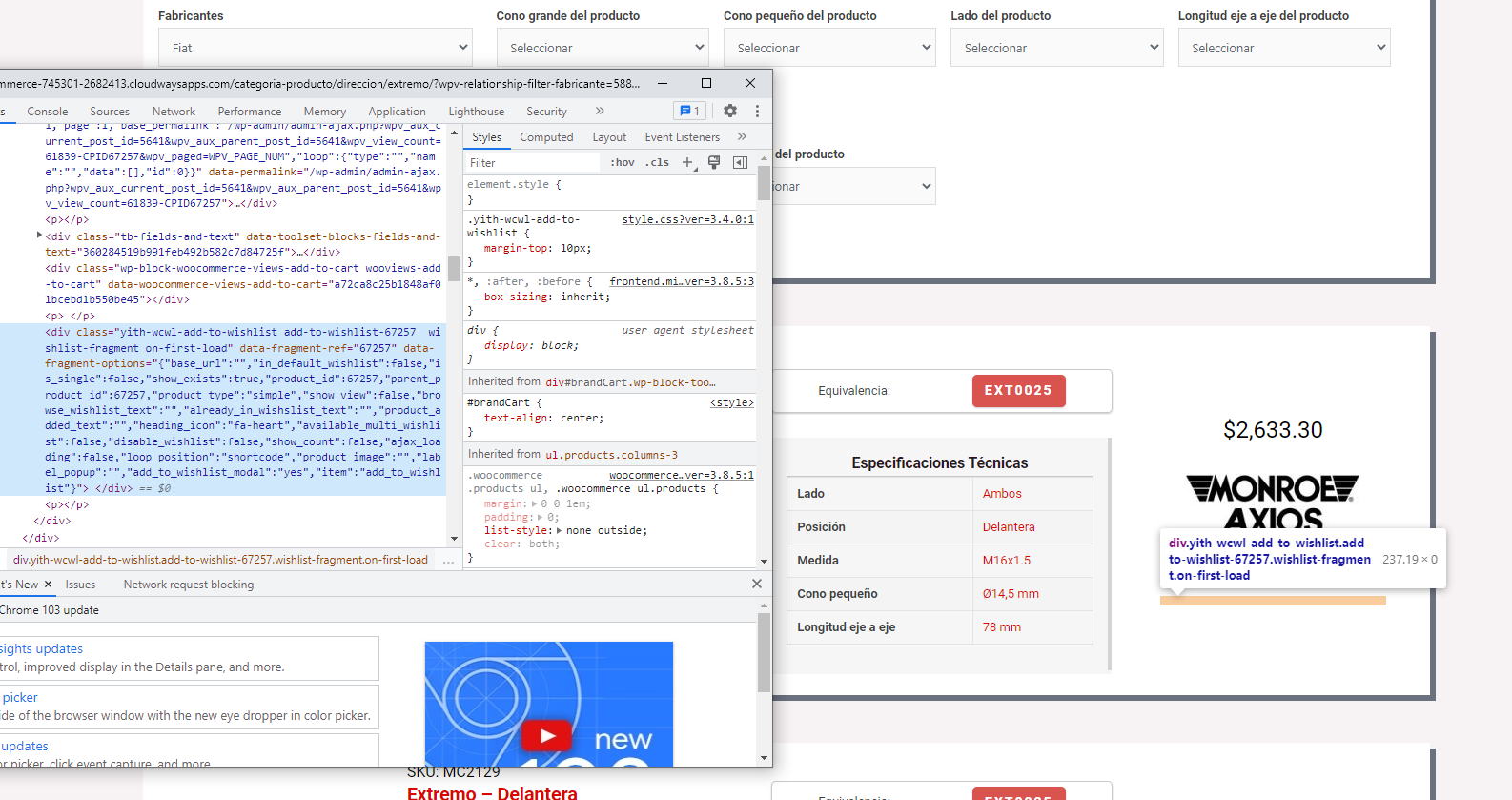Open the Performance panel tab
Viewport: 1512px width, 800px height.
pos(250,112)
